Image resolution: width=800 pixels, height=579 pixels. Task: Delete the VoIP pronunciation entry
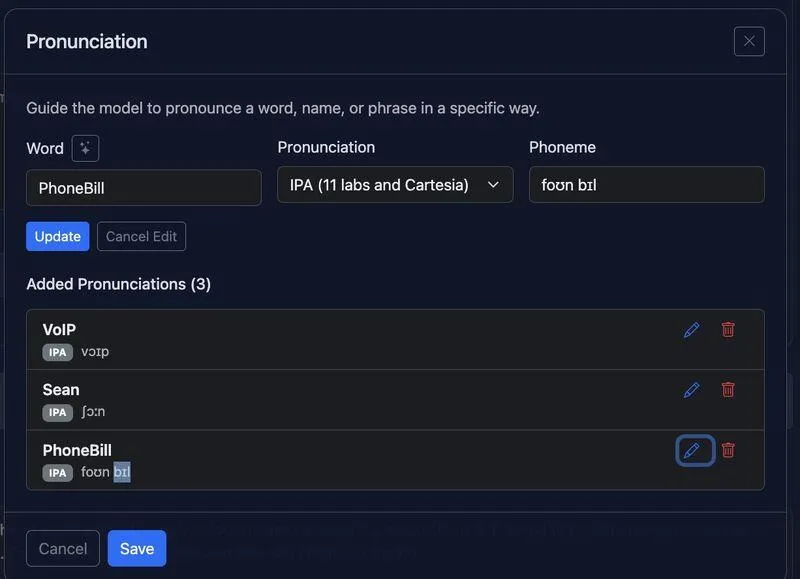tap(728, 330)
